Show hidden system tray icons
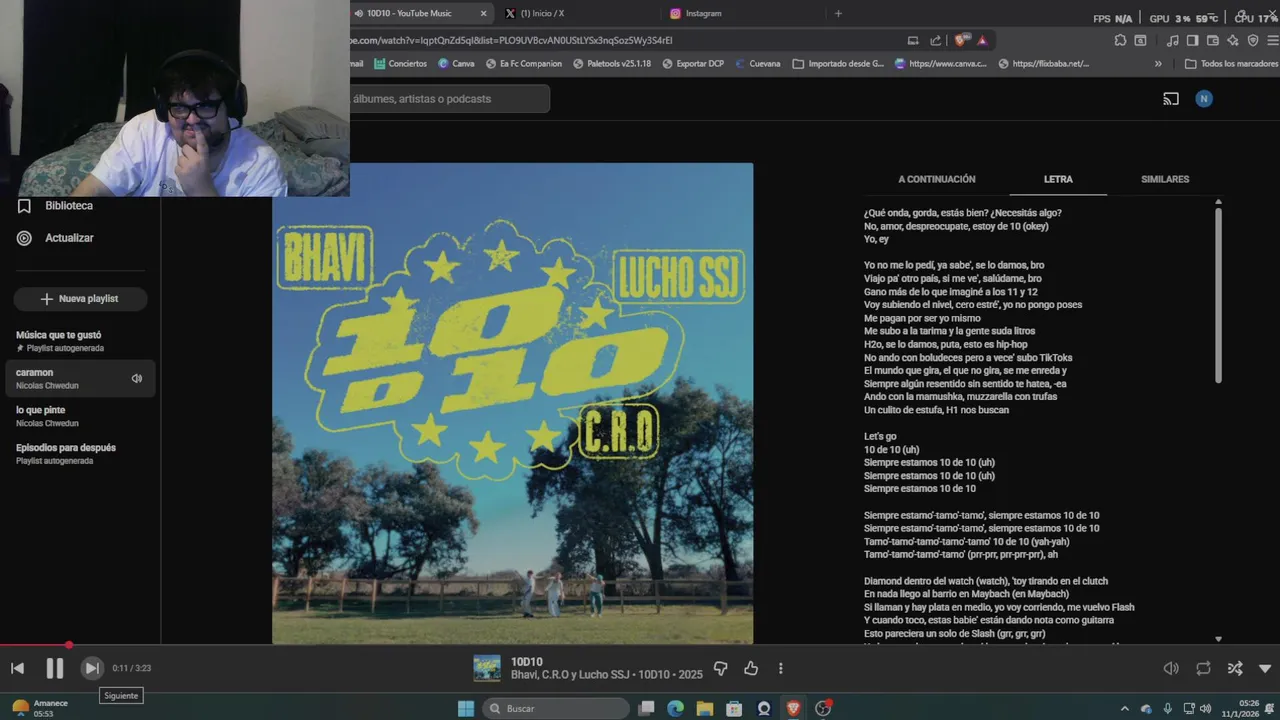This screenshot has width=1280, height=720. [x=1125, y=709]
